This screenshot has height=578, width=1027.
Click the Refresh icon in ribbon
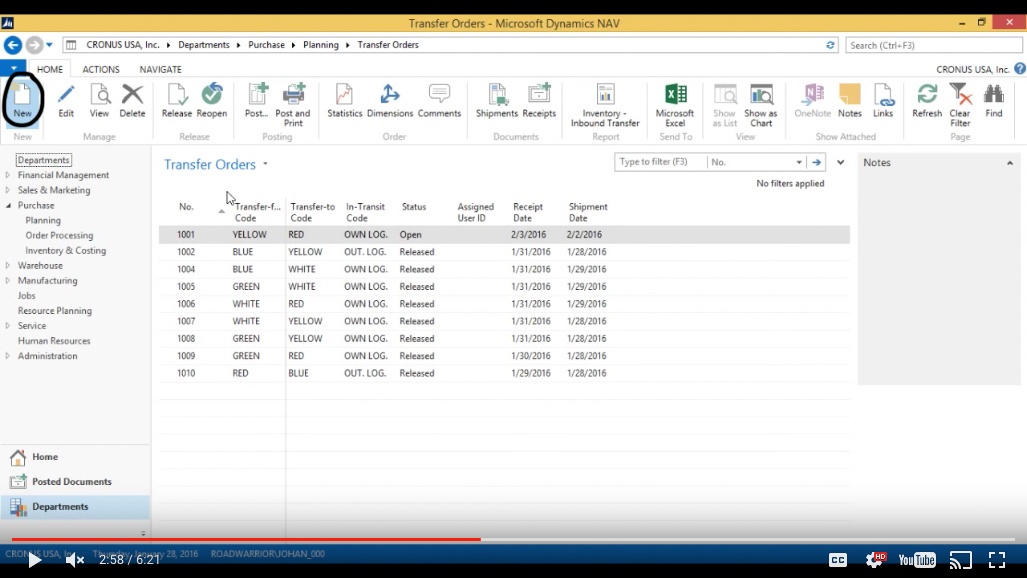(927, 94)
